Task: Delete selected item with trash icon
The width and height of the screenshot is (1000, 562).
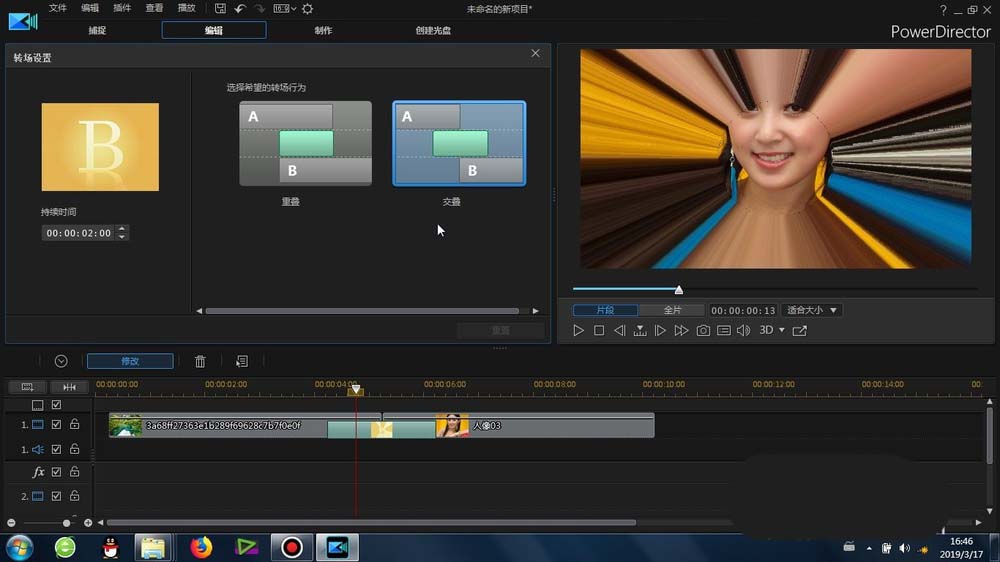Action: pos(200,362)
